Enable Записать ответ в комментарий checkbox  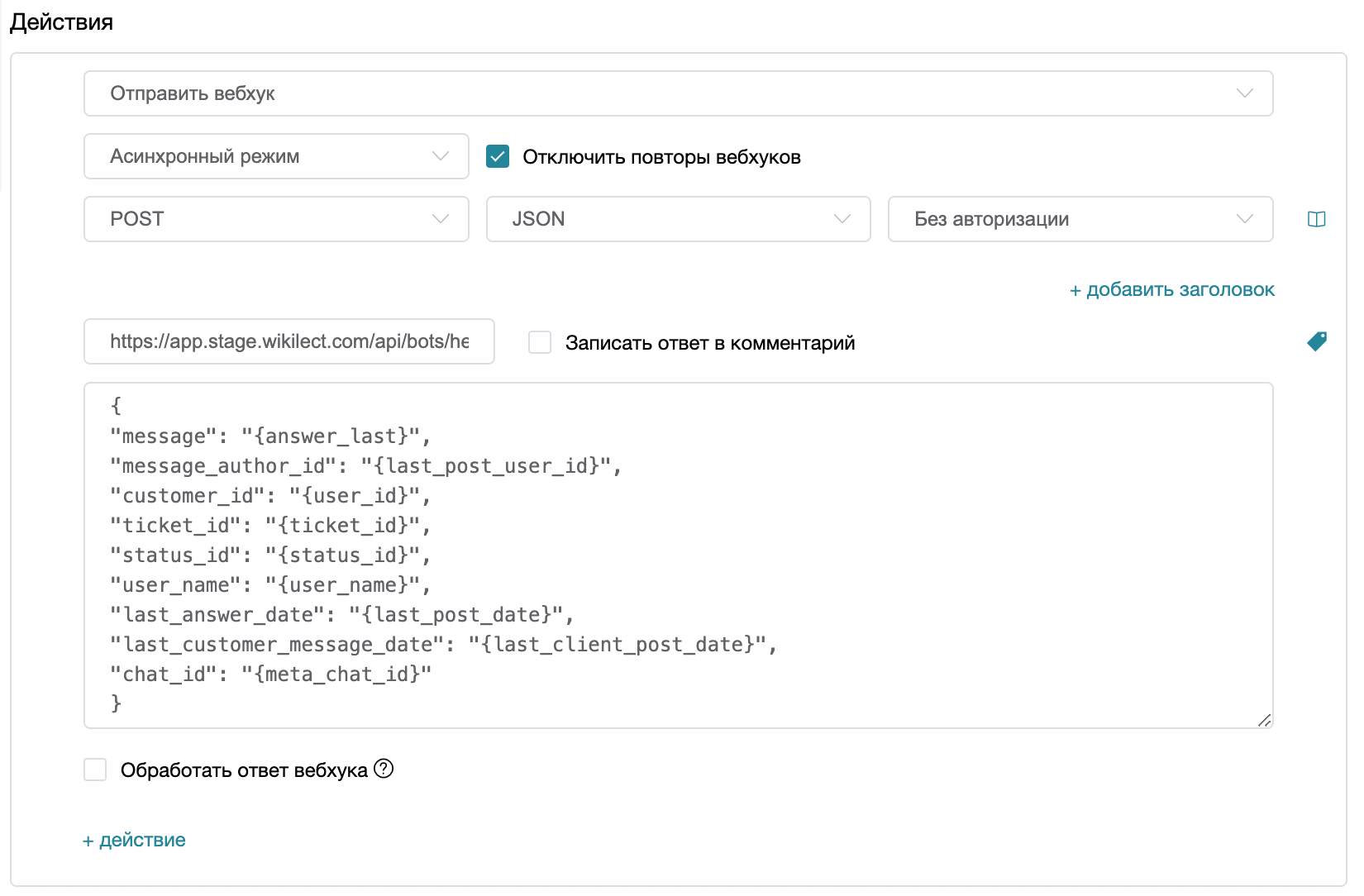(x=540, y=342)
